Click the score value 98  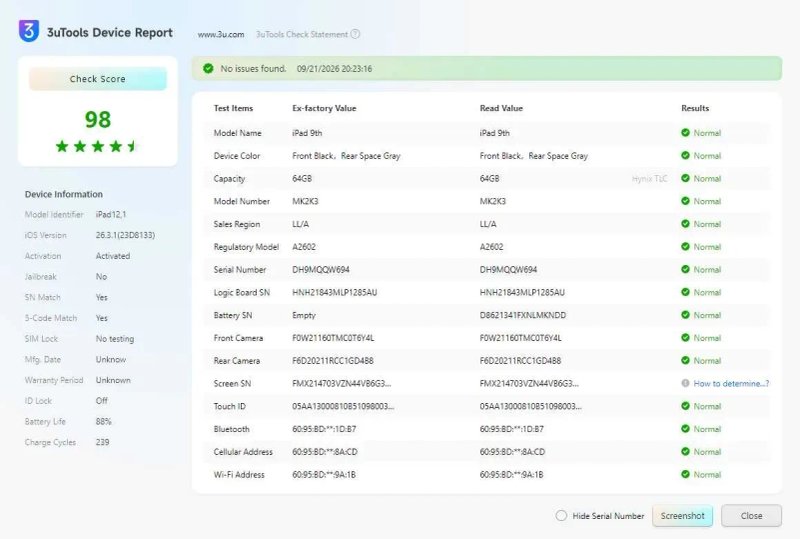pos(97,119)
